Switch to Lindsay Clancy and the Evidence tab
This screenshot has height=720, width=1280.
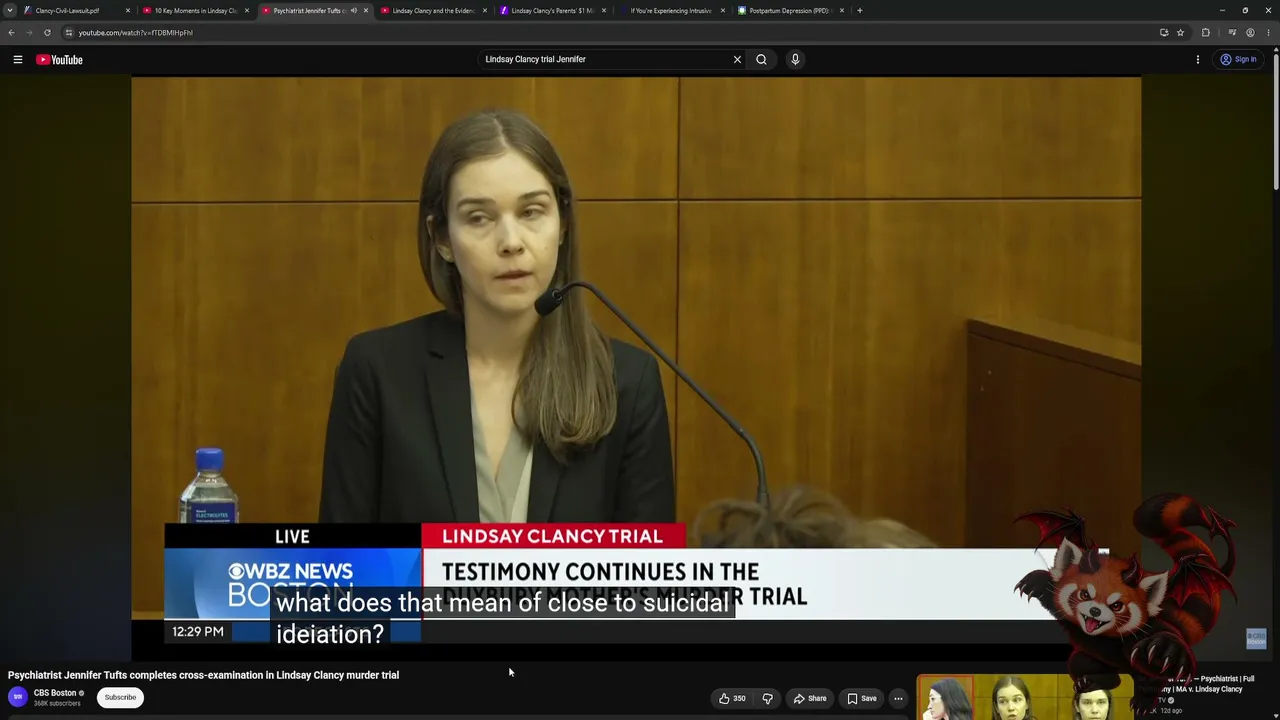(x=433, y=10)
